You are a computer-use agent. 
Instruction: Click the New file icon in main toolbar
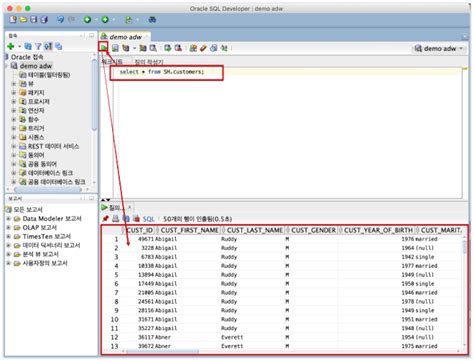pos(13,19)
